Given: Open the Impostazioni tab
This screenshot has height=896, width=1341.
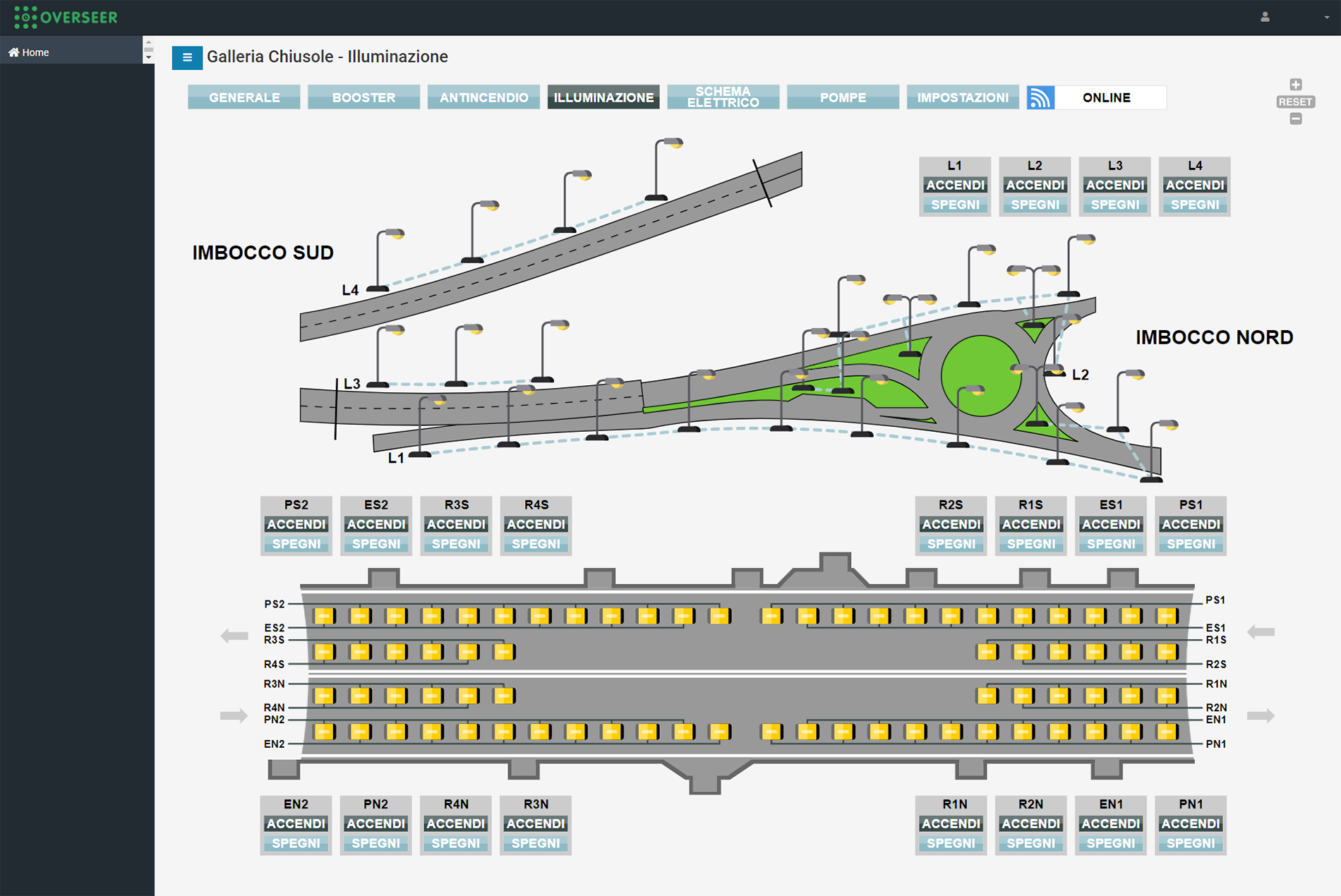Looking at the screenshot, I should pos(963,97).
